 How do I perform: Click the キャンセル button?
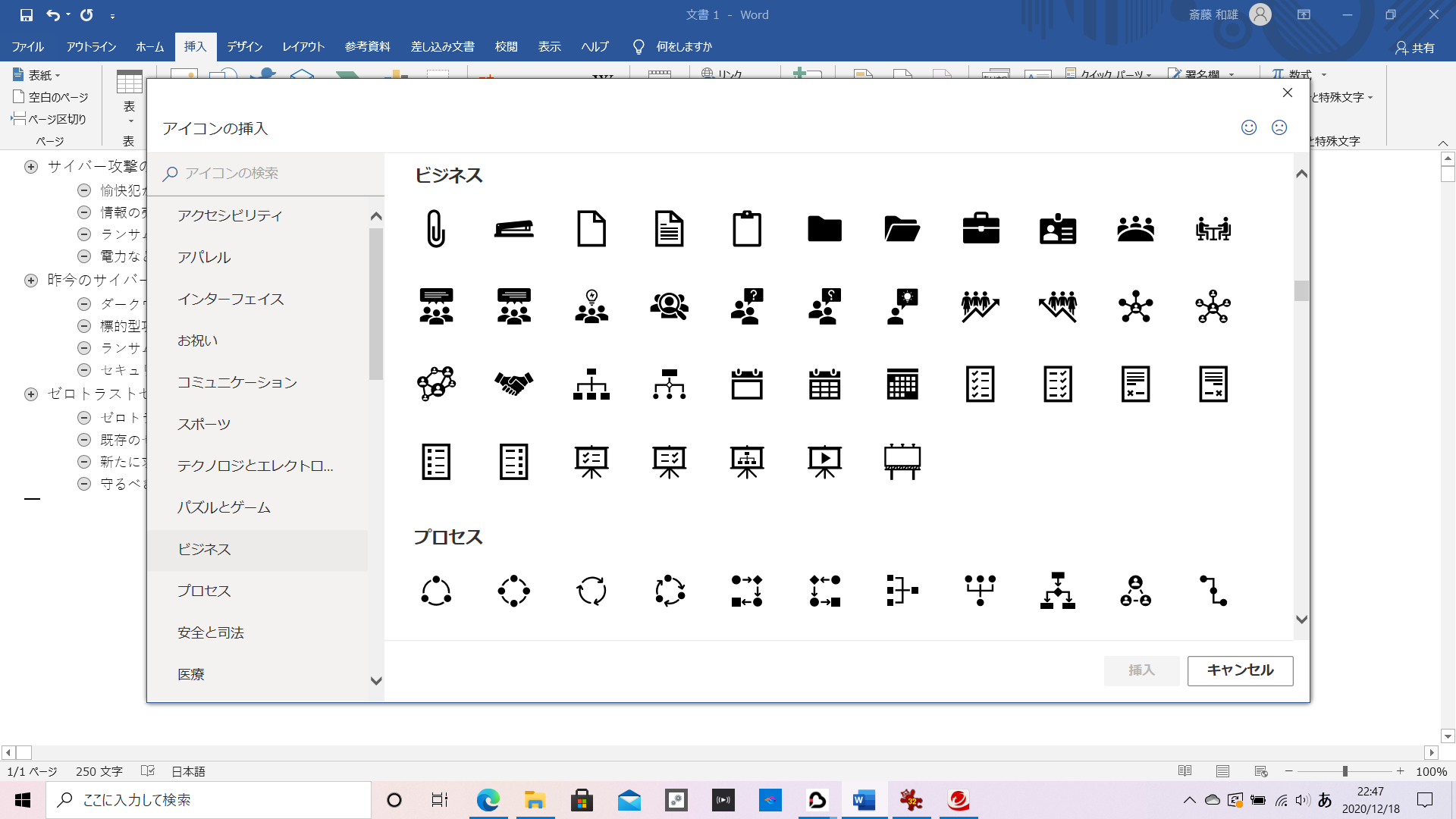[1239, 670]
